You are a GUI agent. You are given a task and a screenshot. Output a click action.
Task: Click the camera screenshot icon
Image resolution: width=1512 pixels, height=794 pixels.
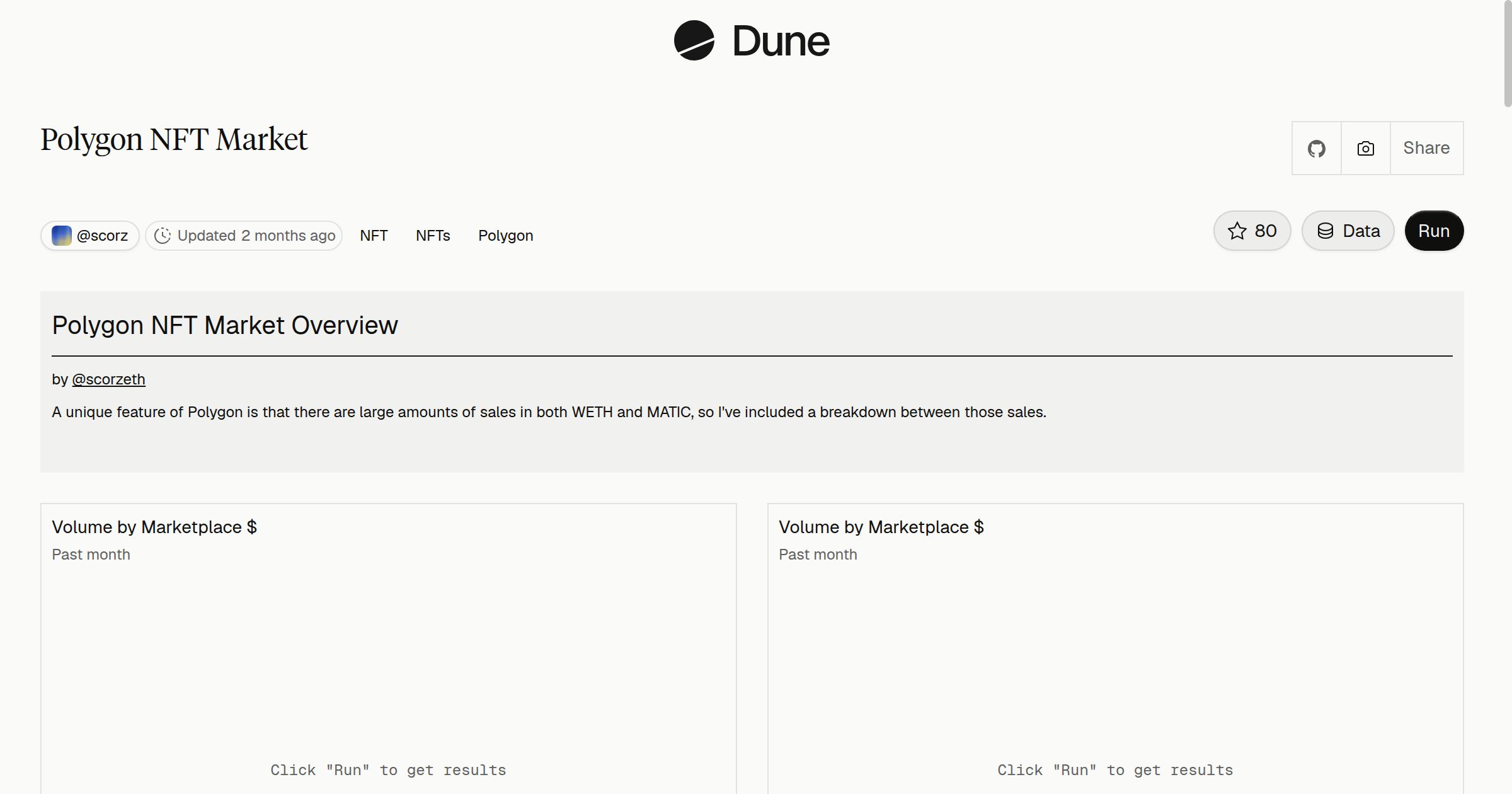(1365, 148)
